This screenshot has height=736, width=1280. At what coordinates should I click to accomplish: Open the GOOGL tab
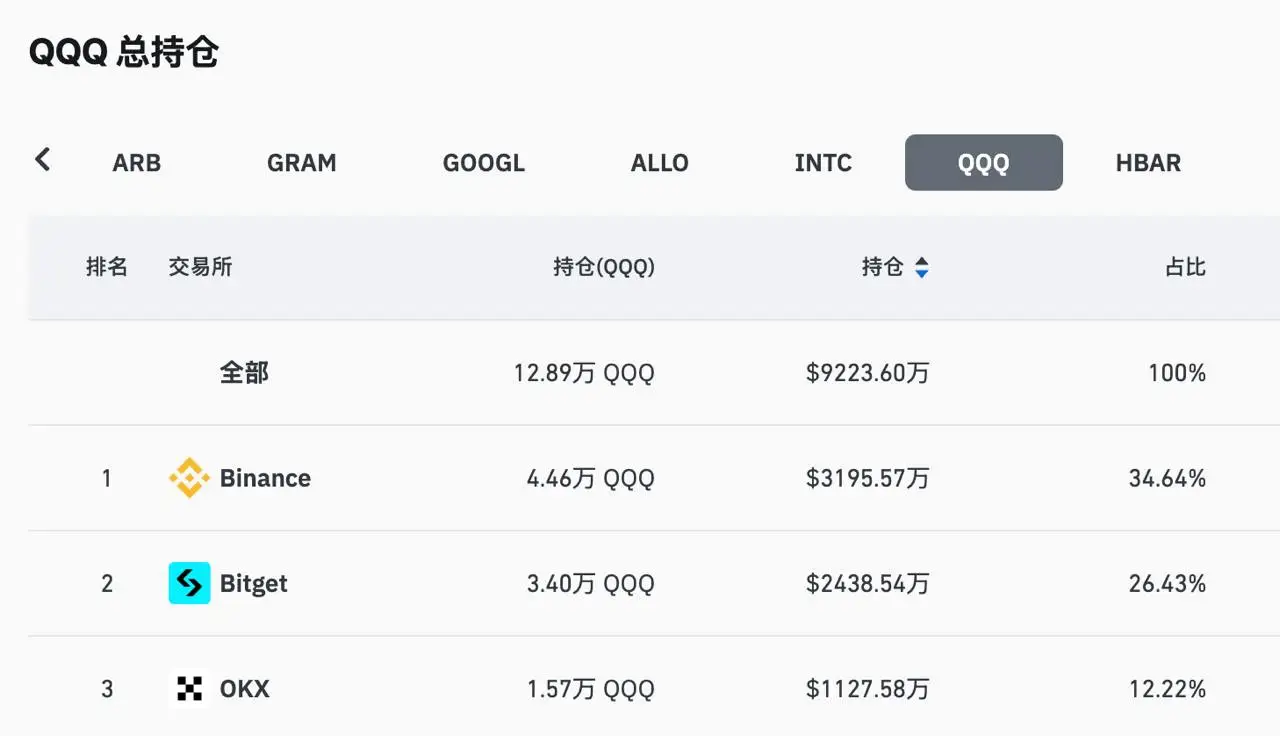coord(484,163)
